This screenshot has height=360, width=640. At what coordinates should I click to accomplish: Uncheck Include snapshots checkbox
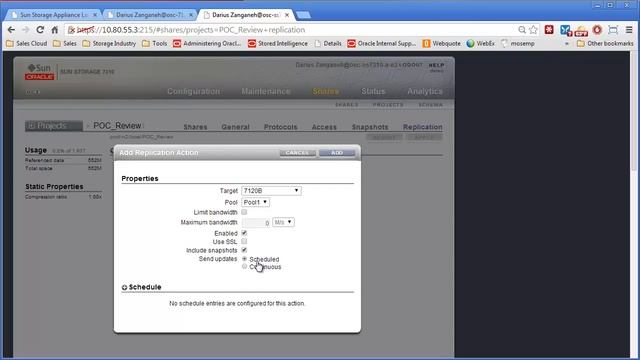[x=244, y=250]
